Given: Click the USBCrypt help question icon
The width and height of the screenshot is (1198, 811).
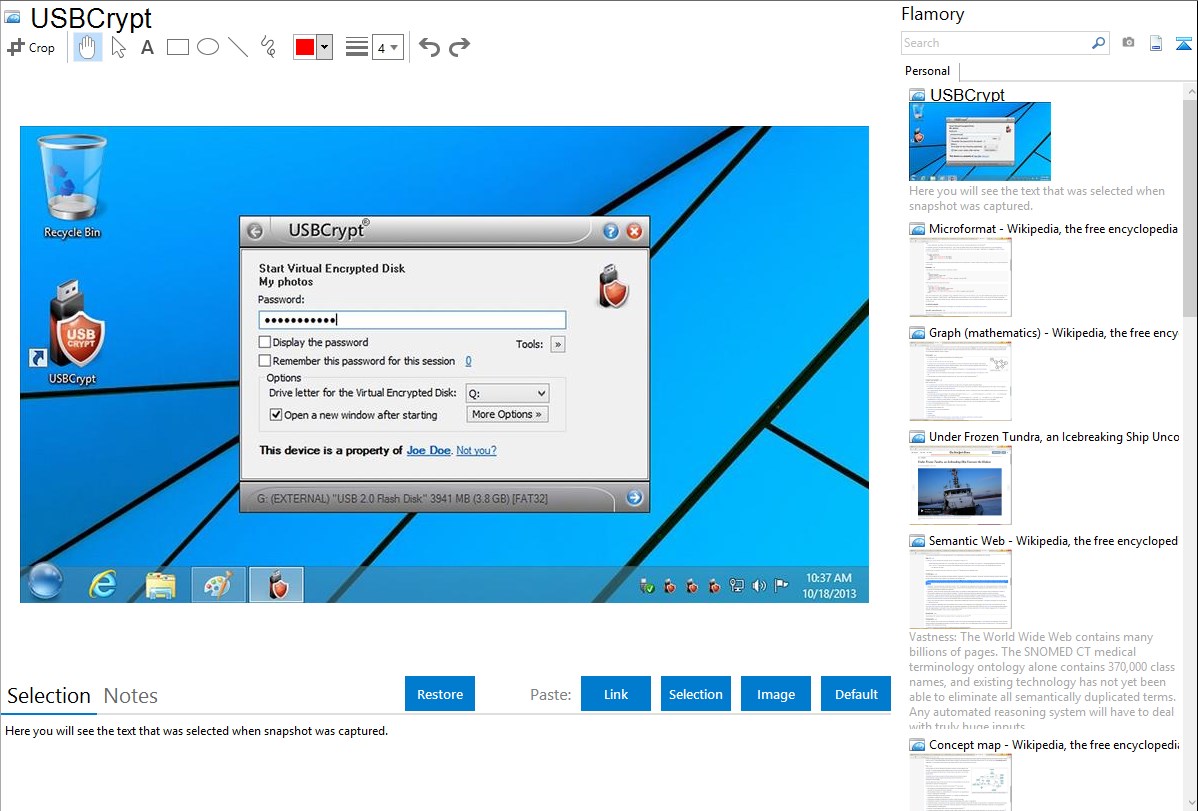Looking at the screenshot, I should (610, 231).
